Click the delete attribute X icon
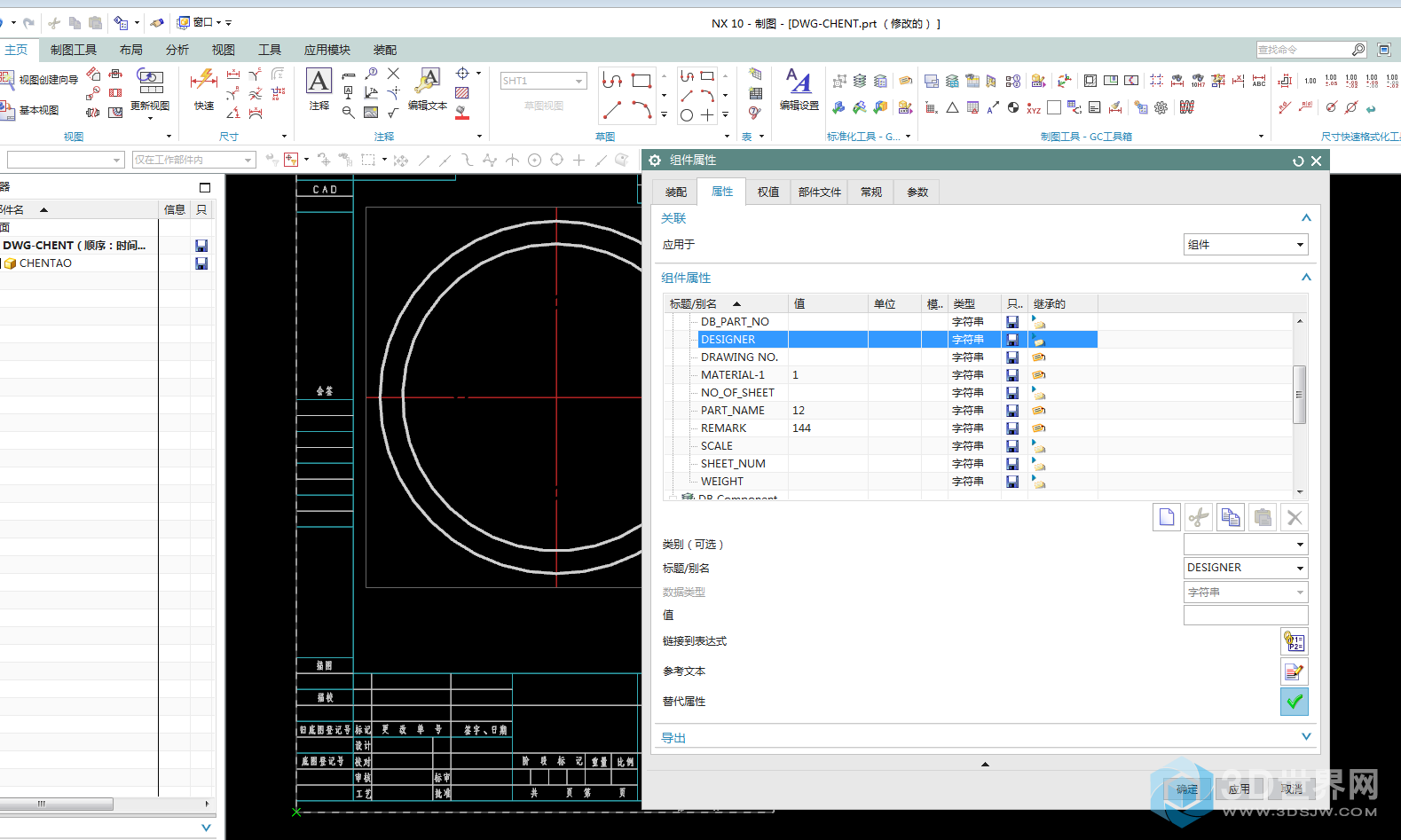 (1295, 517)
